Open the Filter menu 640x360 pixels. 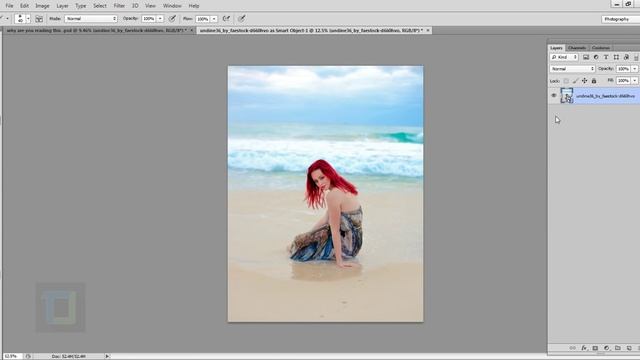coord(119,6)
